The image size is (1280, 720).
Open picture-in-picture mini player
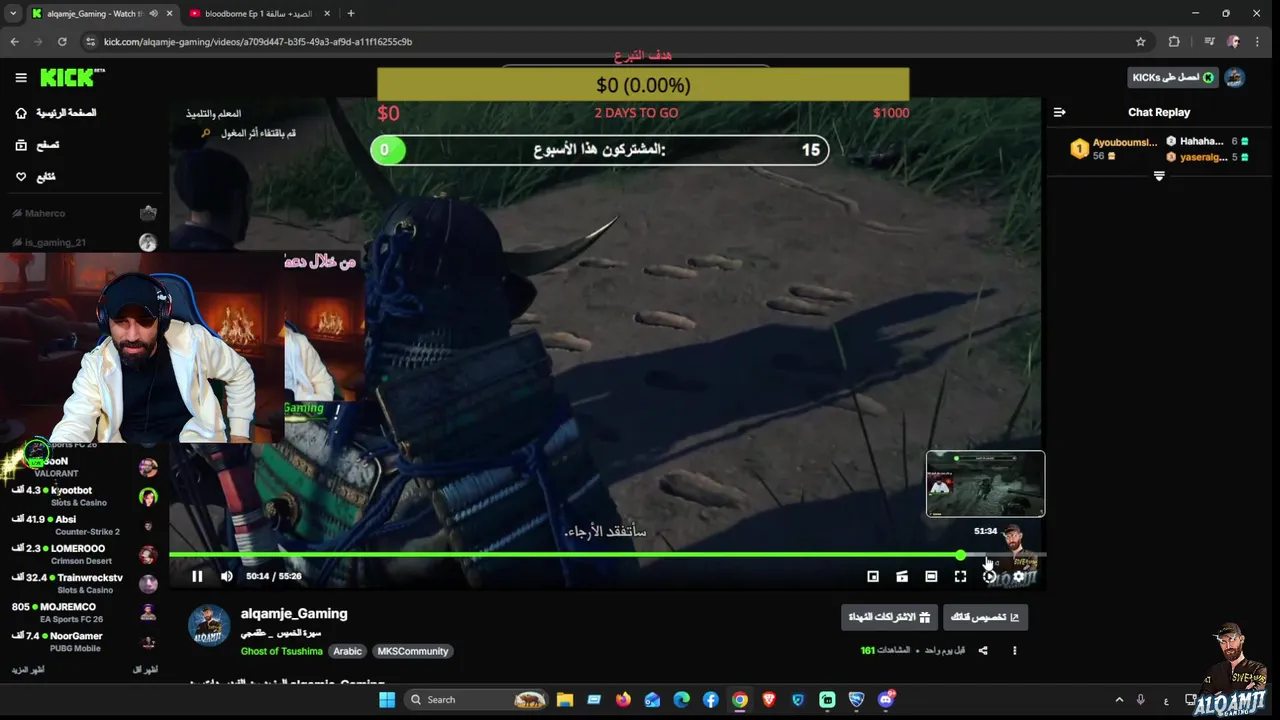[x=873, y=576]
